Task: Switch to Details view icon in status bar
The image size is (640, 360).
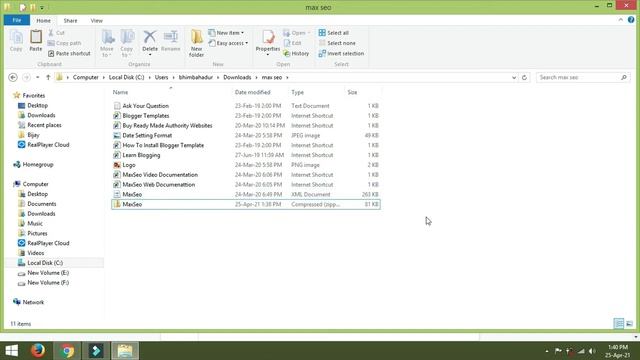Action: point(619,324)
